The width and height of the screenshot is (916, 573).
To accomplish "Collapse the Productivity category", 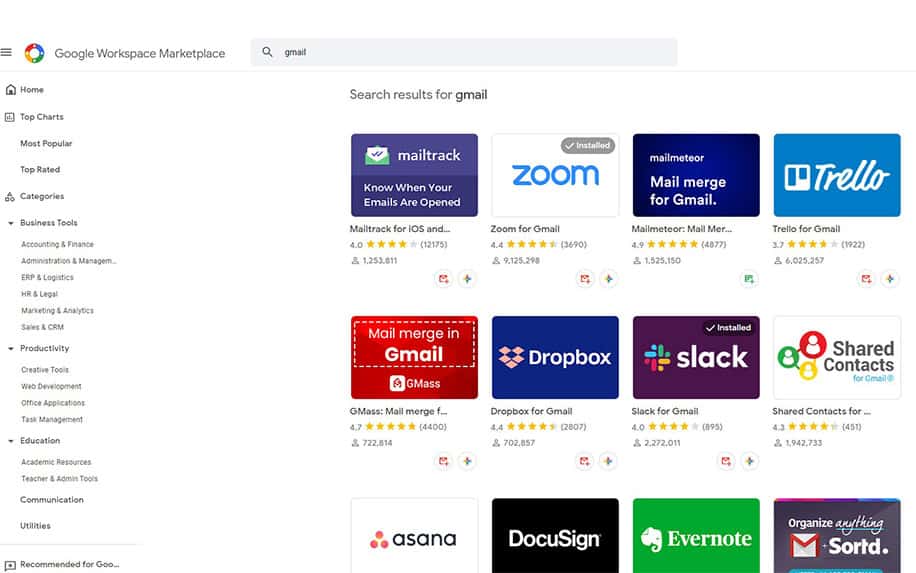I will pyautogui.click(x=11, y=349).
